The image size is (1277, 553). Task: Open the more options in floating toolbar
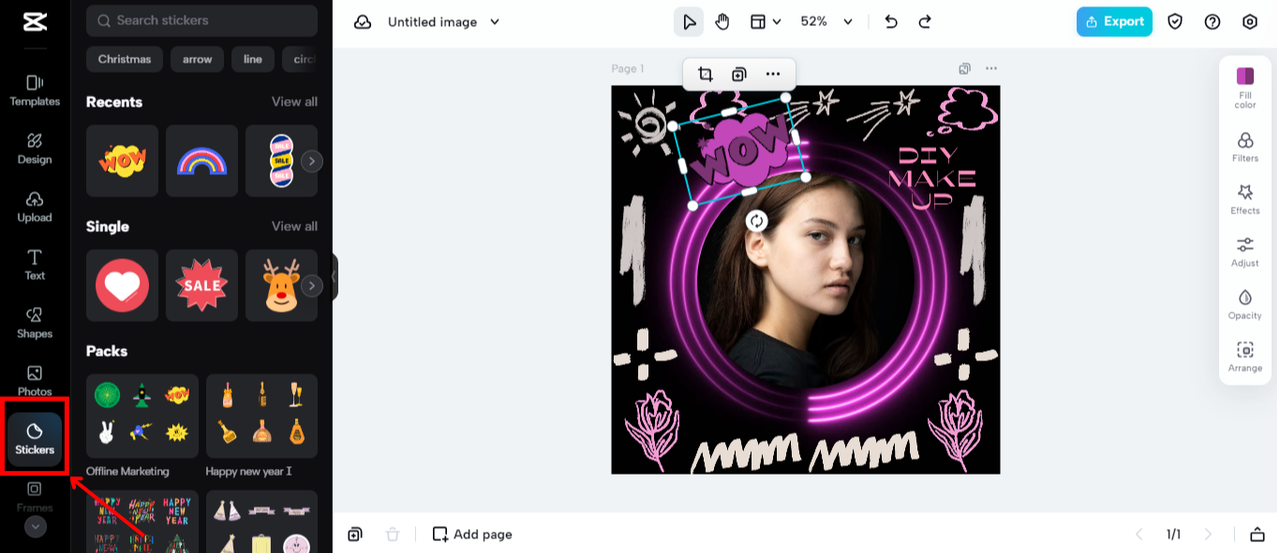[773, 74]
